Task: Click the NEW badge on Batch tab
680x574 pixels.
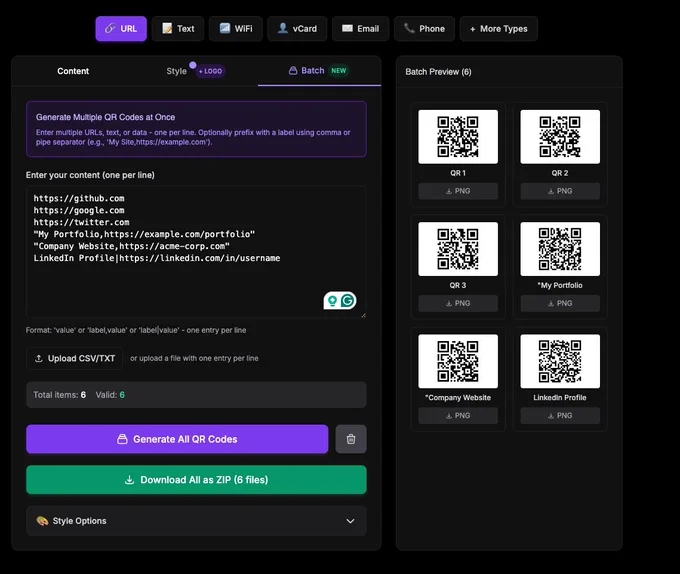Action: 339,71
